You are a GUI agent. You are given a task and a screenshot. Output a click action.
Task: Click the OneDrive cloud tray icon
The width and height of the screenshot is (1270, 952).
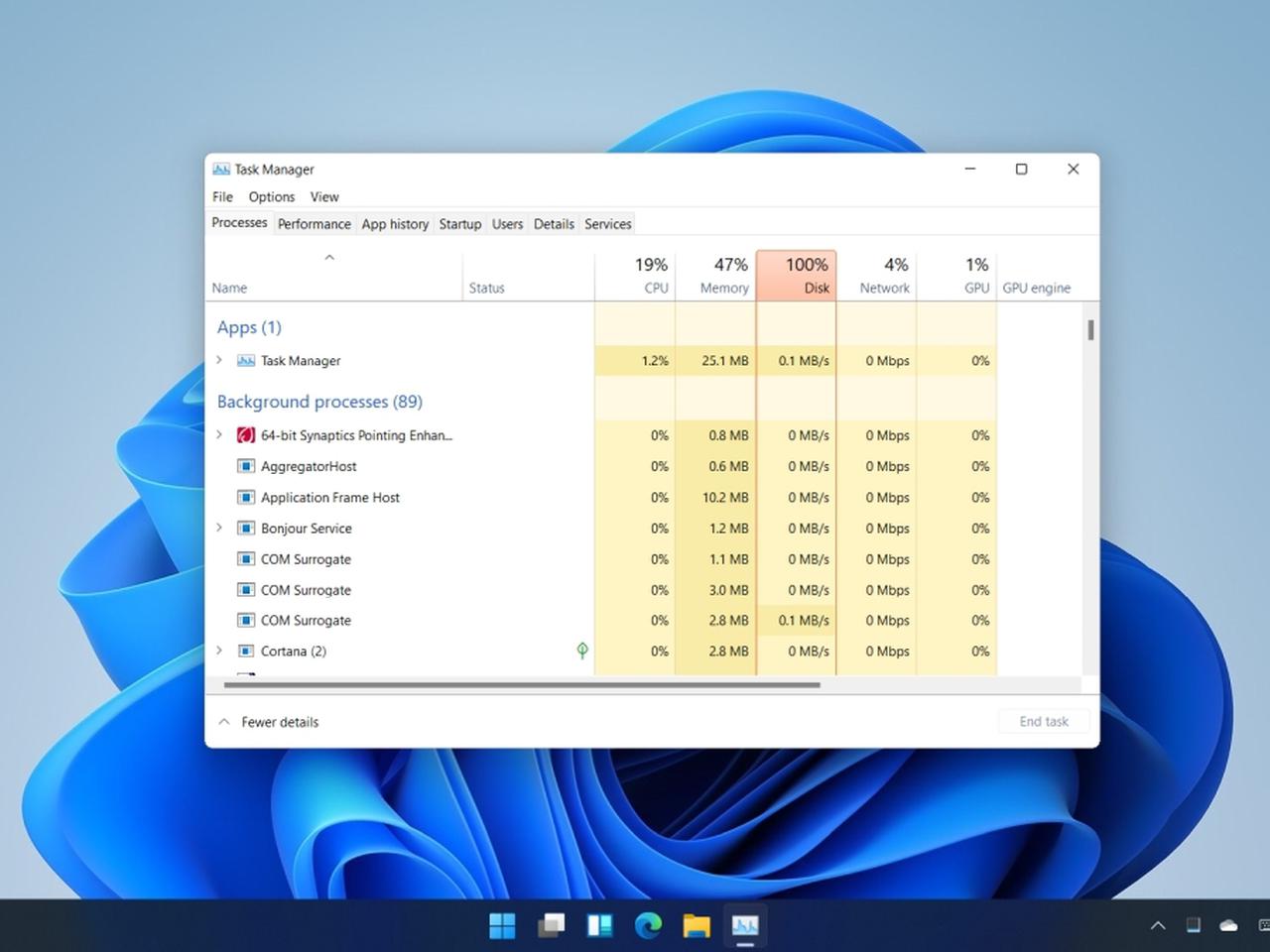[x=1228, y=925]
